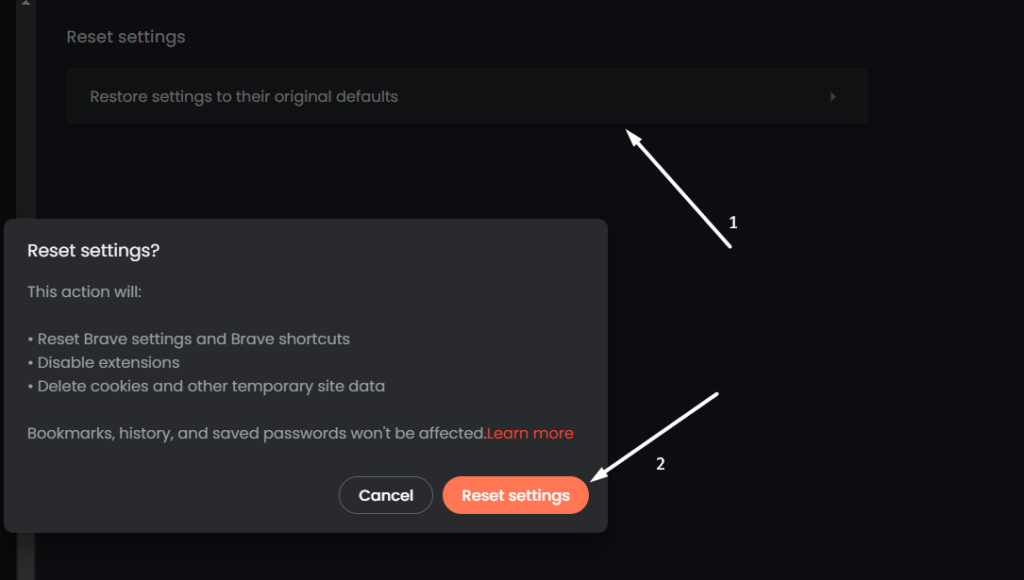Image resolution: width=1024 pixels, height=580 pixels.
Task: Confirm with the orange Reset settings button
Action: point(515,495)
